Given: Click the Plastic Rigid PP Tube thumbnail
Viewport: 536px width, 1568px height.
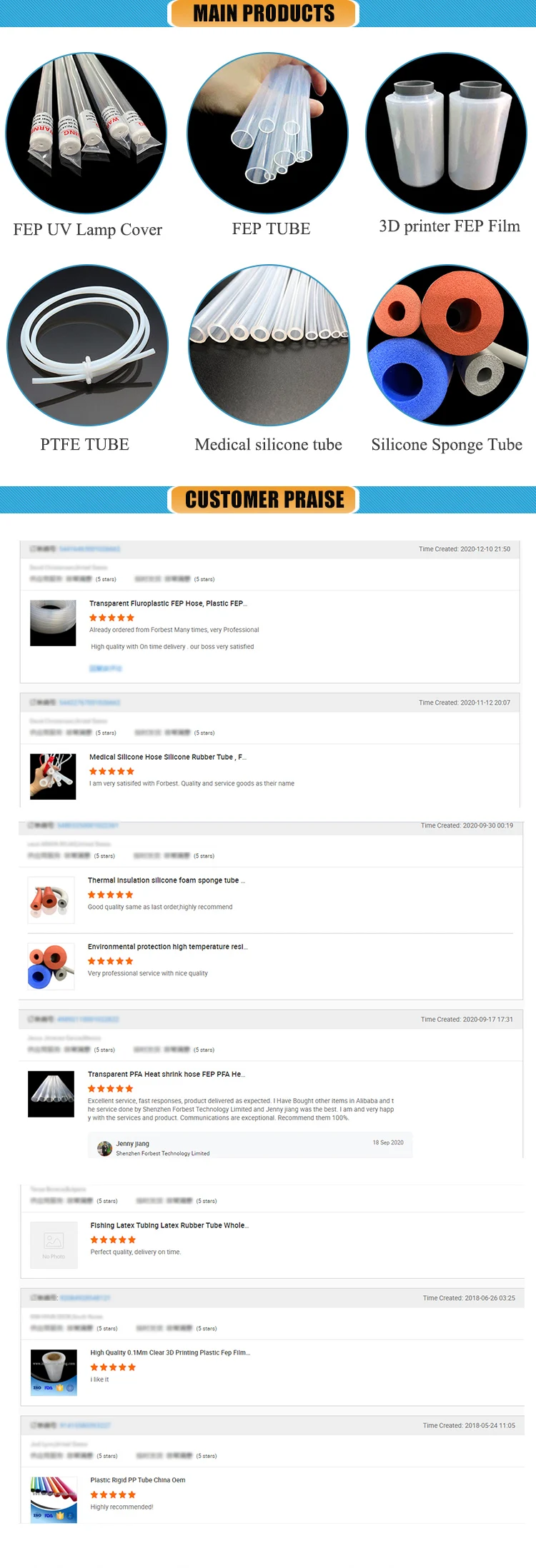Looking at the screenshot, I should pyautogui.click(x=54, y=1499).
